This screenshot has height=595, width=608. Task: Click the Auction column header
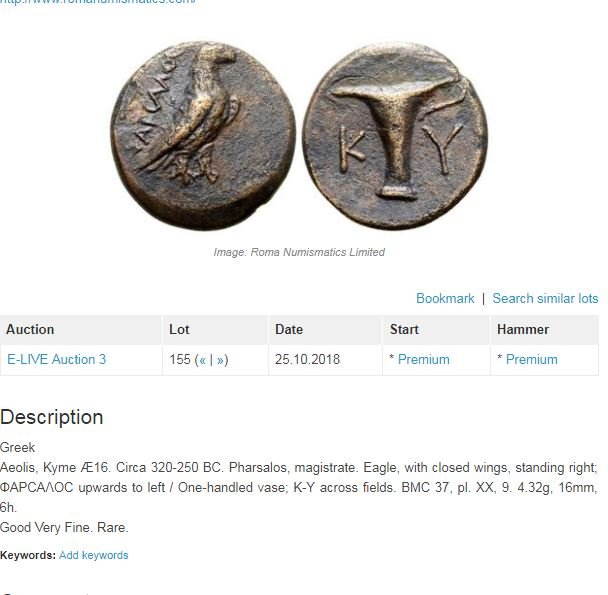coord(81,330)
